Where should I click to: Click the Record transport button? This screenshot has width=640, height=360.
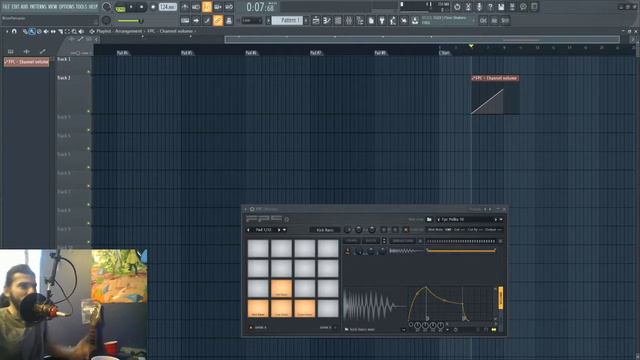click(x=153, y=7)
